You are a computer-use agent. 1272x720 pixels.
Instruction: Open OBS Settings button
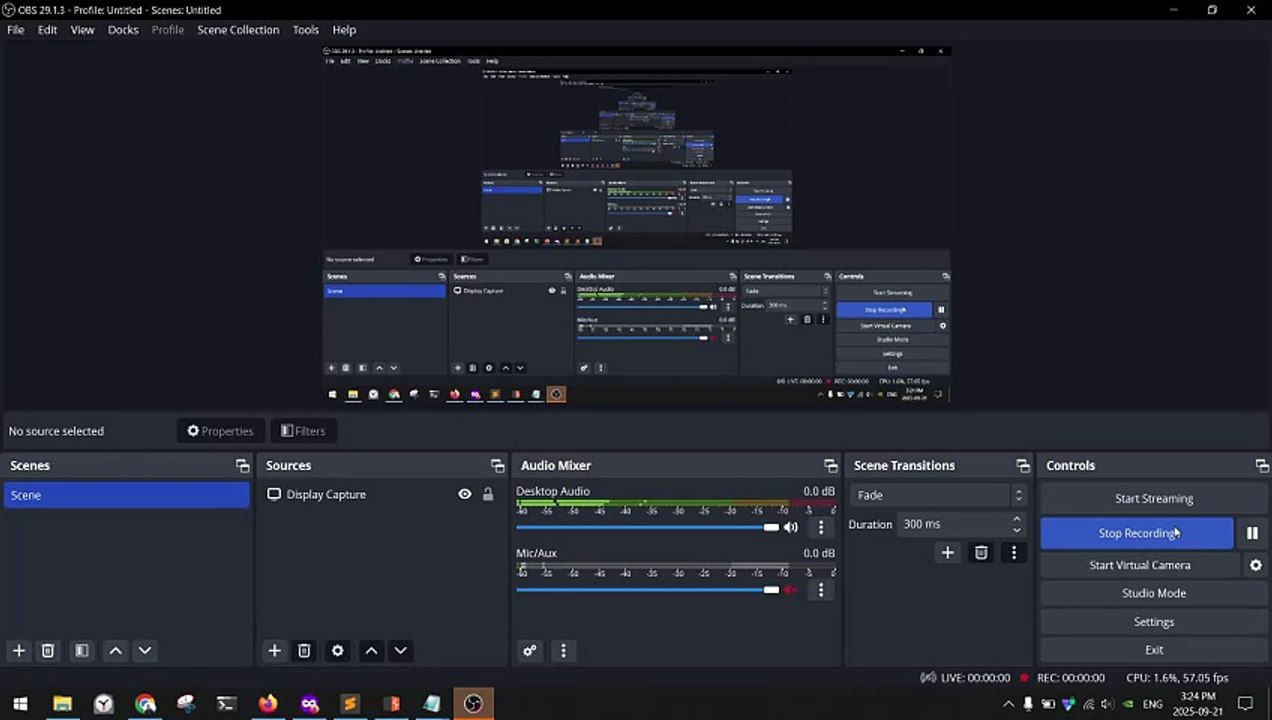pyautogui.click(x=1154, y=622)
